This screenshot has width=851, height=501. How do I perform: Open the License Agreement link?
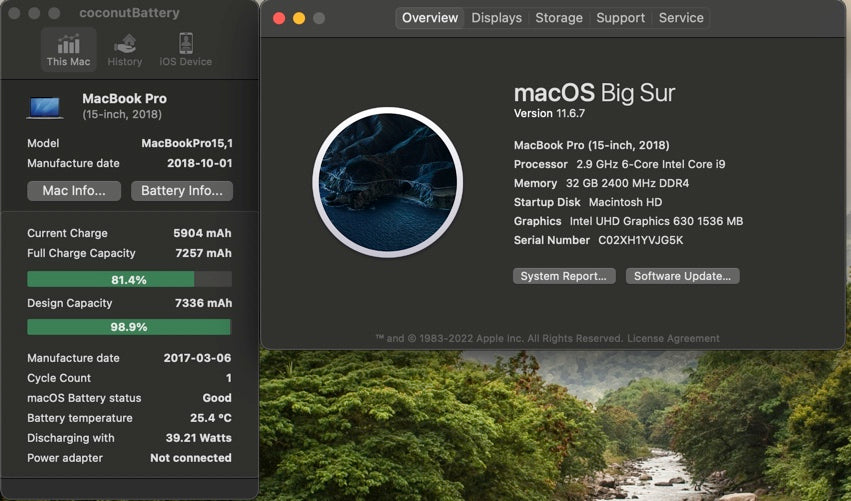coord(673,338)
